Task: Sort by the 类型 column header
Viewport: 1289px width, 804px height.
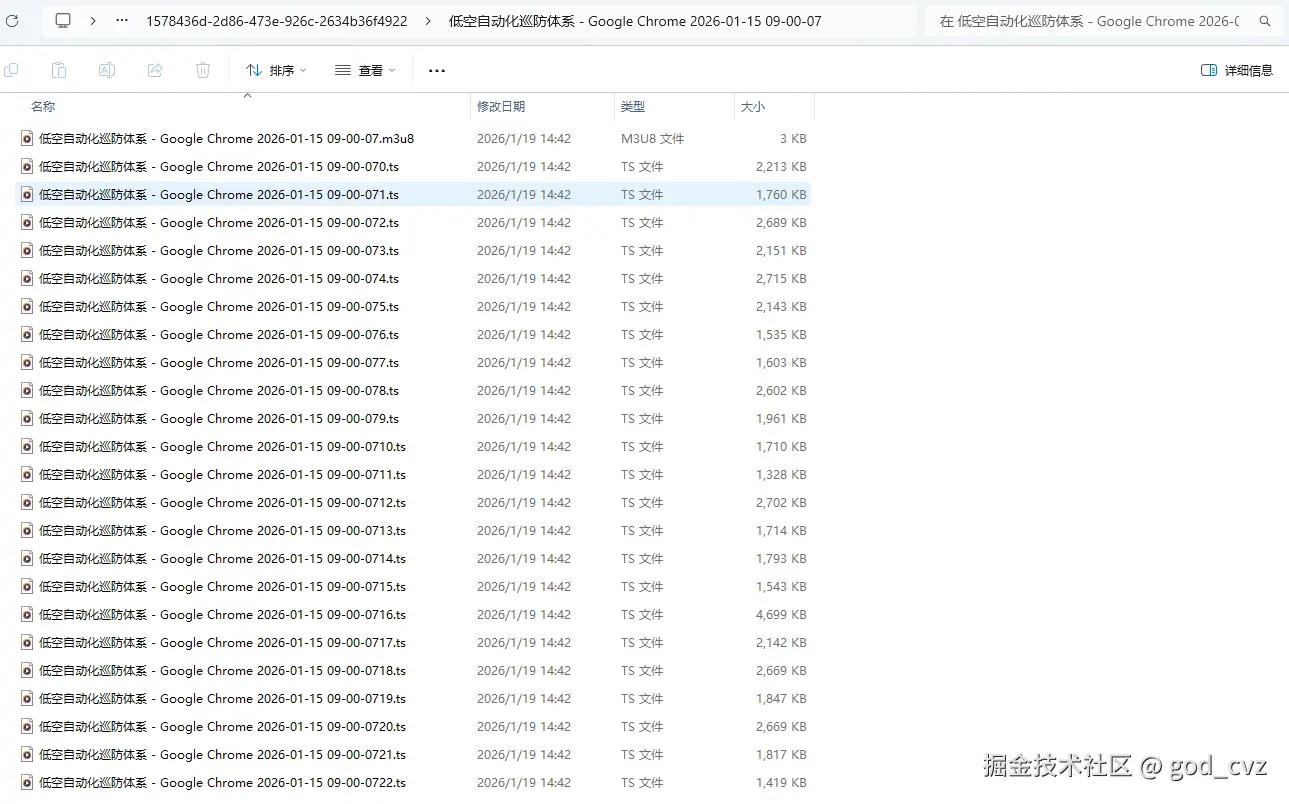Action: pyautogui.click(x=633, y=106)
